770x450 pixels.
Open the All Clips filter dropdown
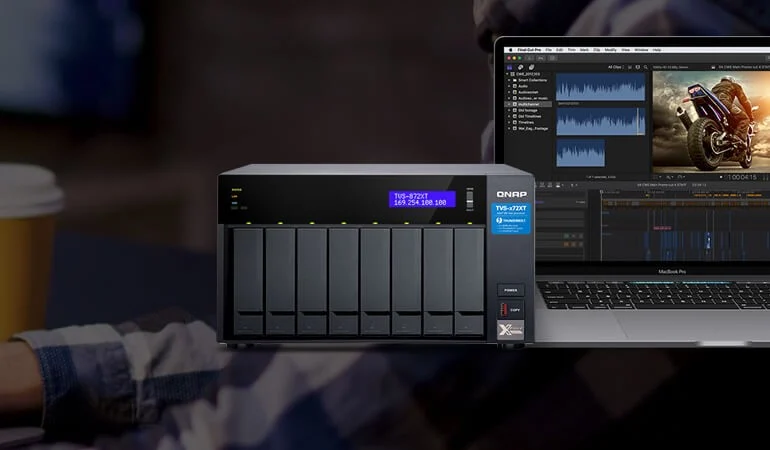(615, 67)
